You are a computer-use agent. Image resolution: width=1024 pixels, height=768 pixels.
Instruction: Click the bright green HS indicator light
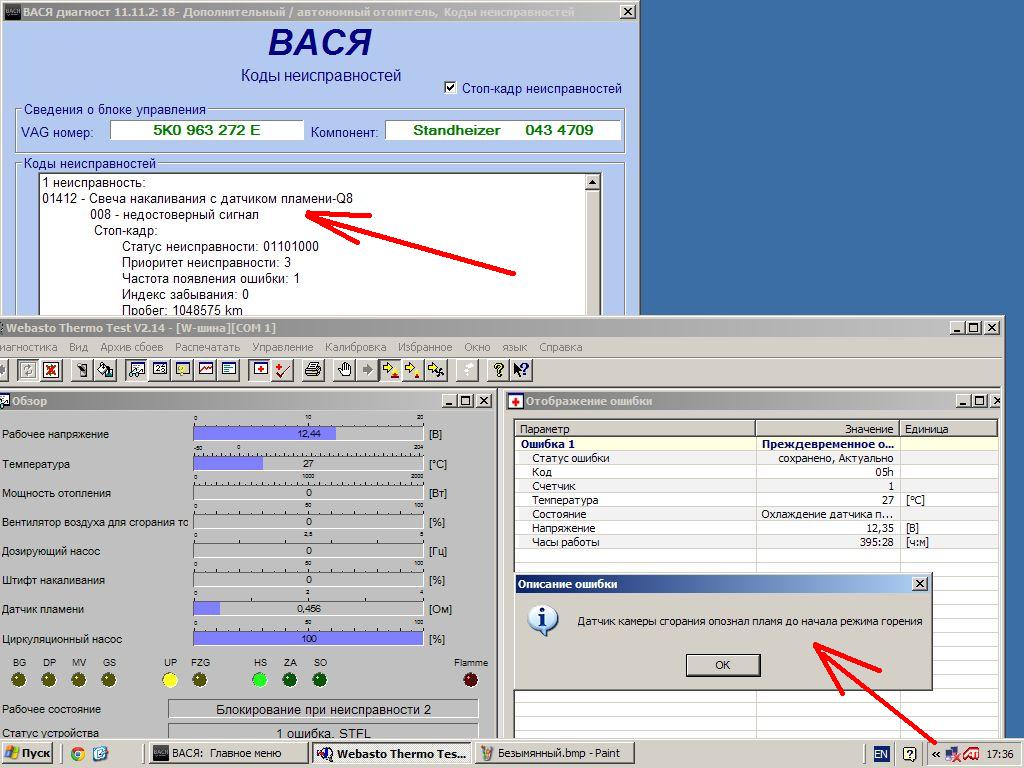(x=260, y=680)
